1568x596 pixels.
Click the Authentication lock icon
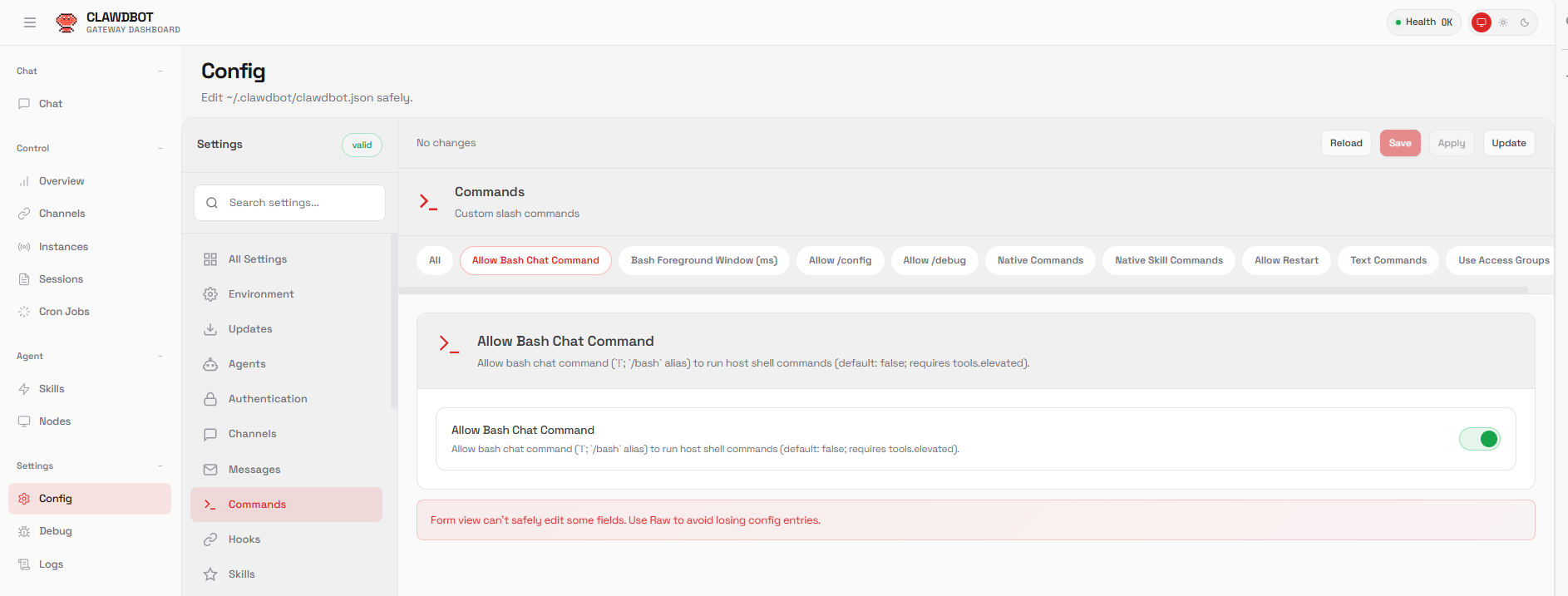(210, 399)
